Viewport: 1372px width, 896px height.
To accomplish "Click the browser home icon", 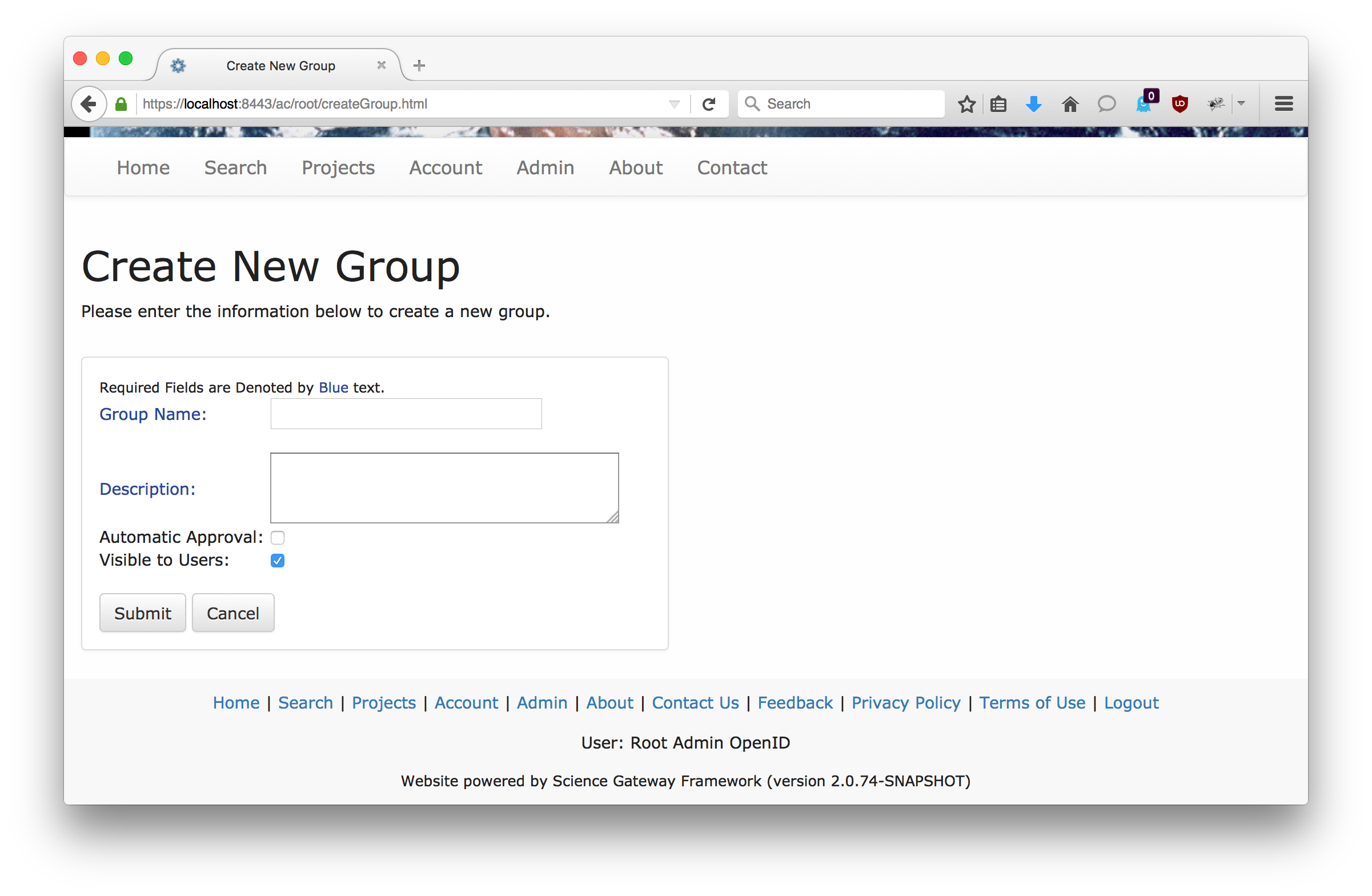I will [x=1070, y=105].
